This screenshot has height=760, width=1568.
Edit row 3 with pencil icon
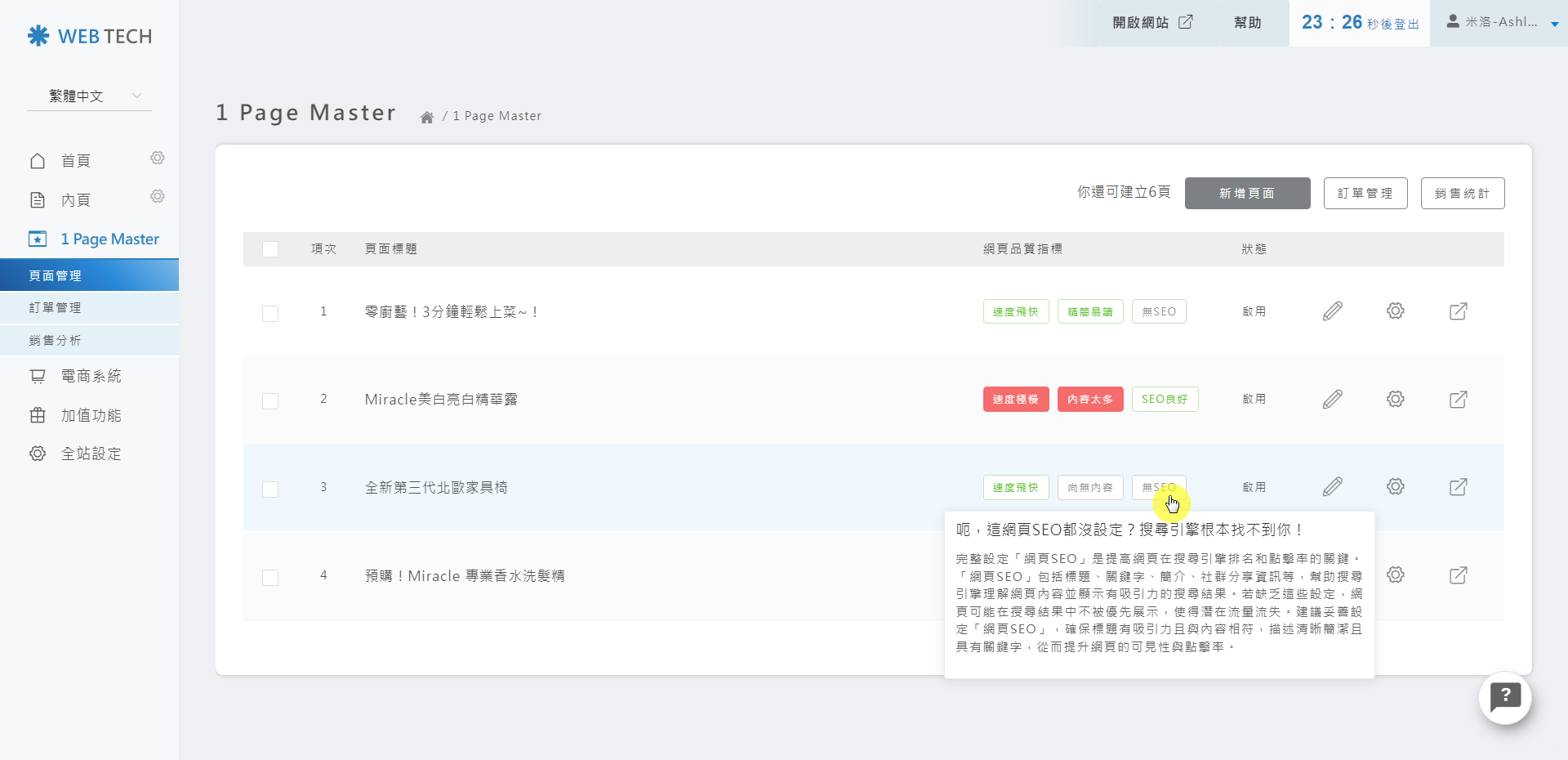(1332, 487)
